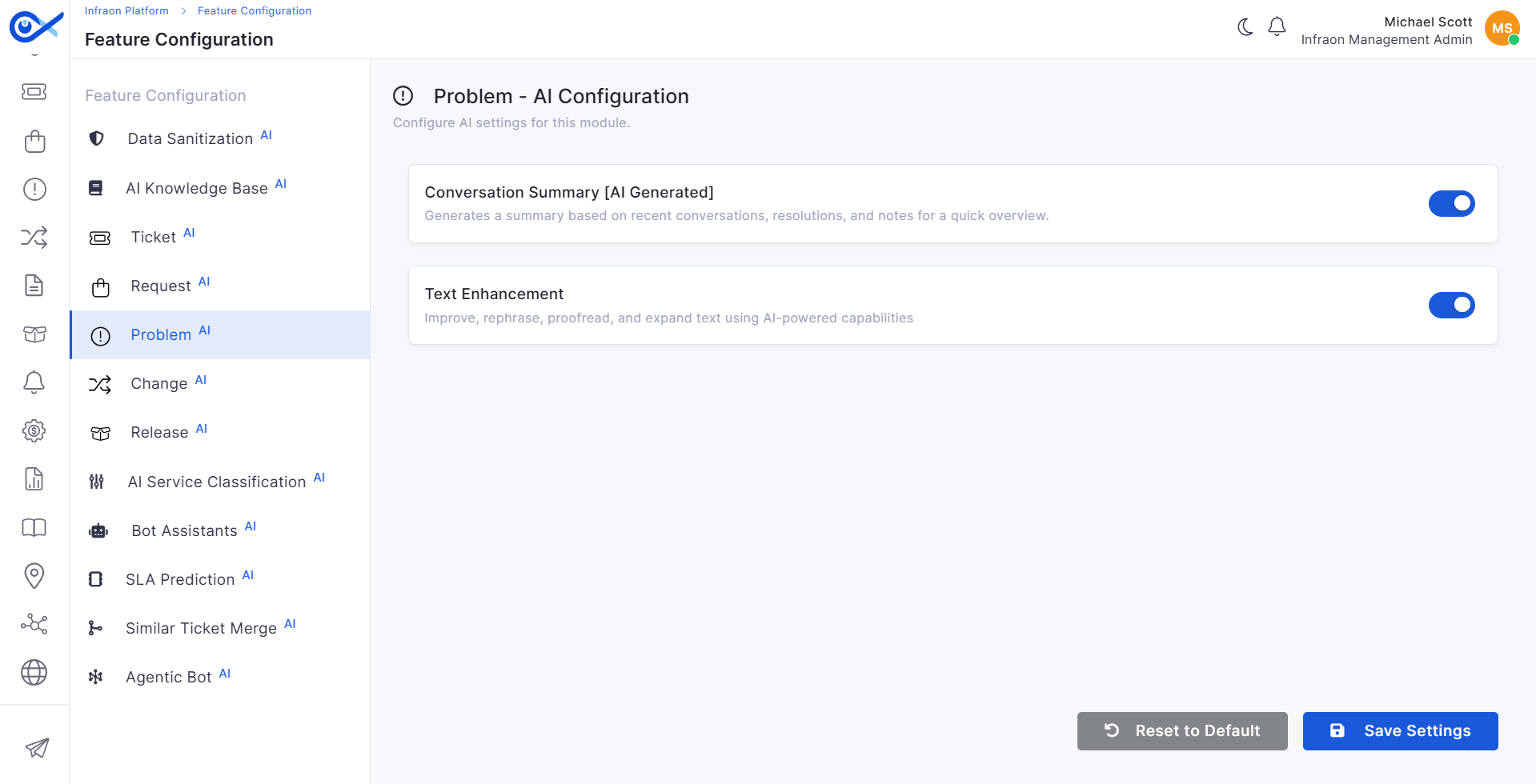Open globe icon in left rail
This screenshot has width=1536, height=784.
click(x=34, y=672)
